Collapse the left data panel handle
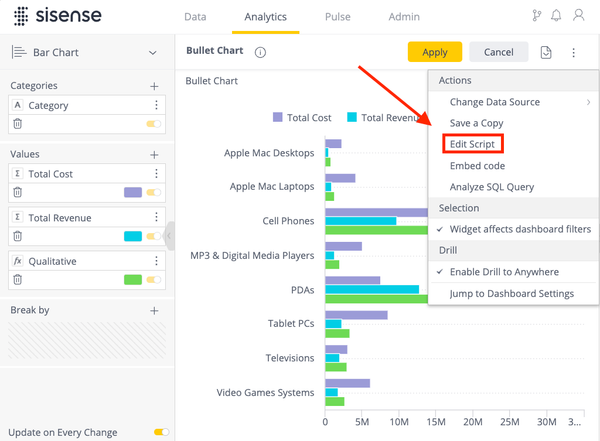 click(169, 236)
